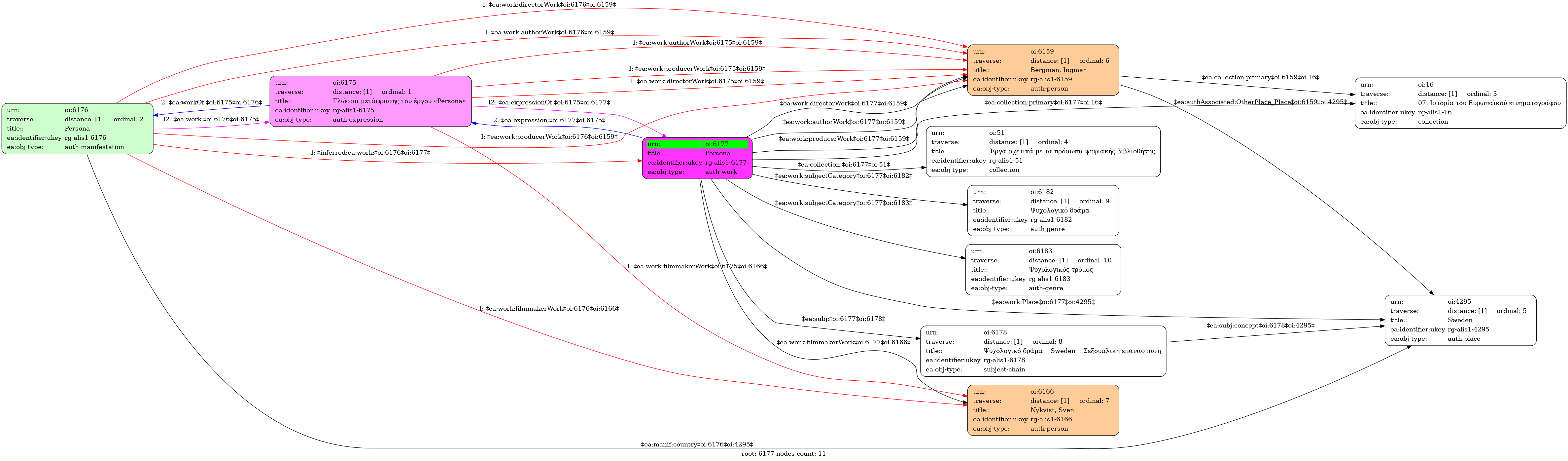Image resolution: width=1568 pixels, height=461 pixels.
Task: Click the urn value oi:6178
Action: [x=994, y=332]
